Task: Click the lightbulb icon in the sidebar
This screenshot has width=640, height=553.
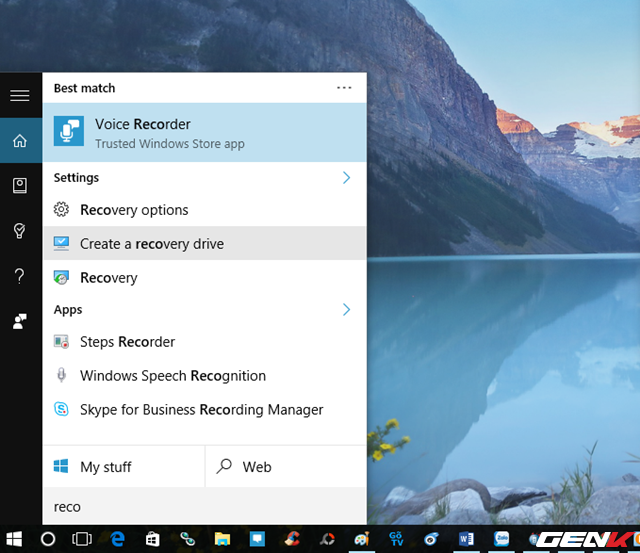Action: click(x=19, y=231)
